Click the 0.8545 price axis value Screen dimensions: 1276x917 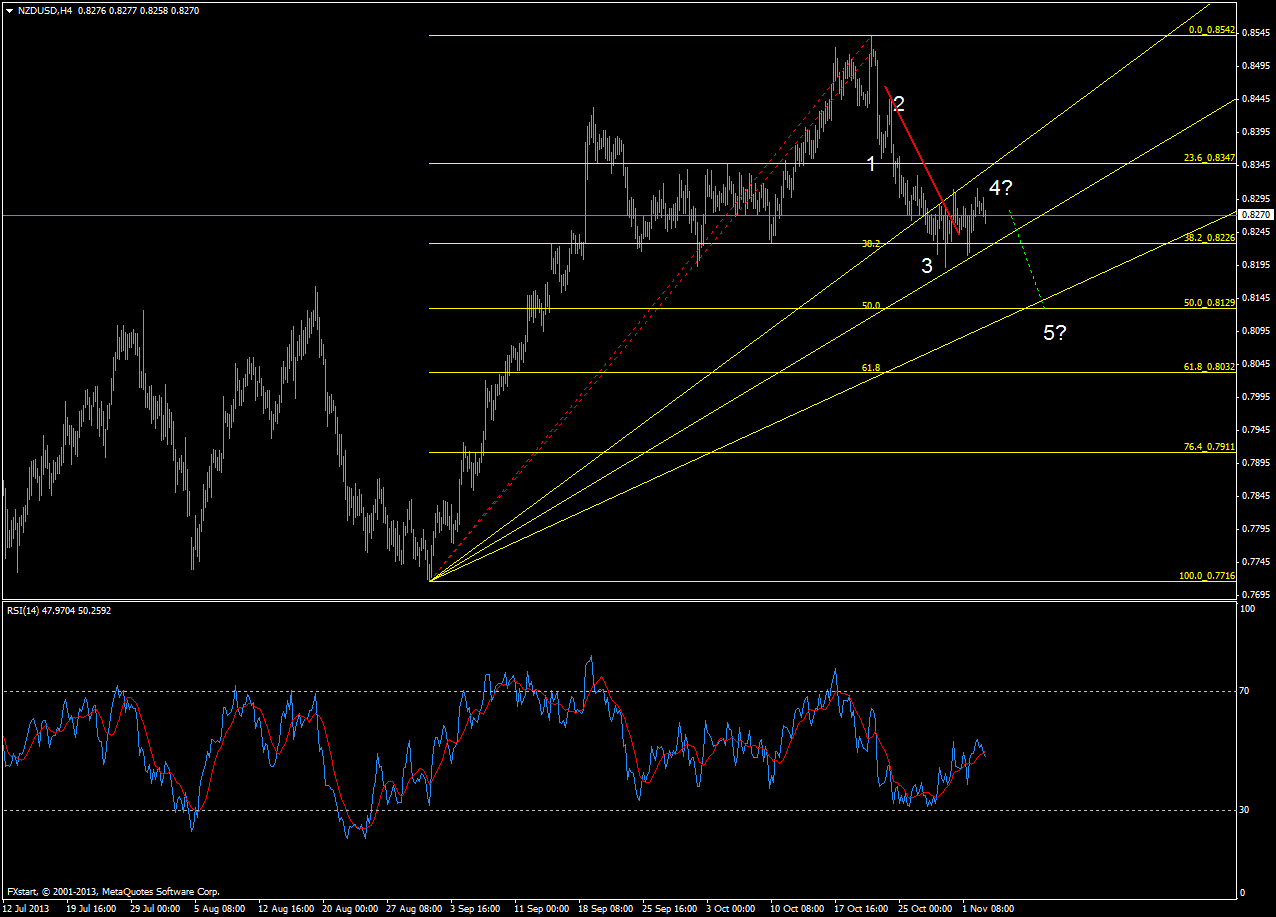[1256, 32]
